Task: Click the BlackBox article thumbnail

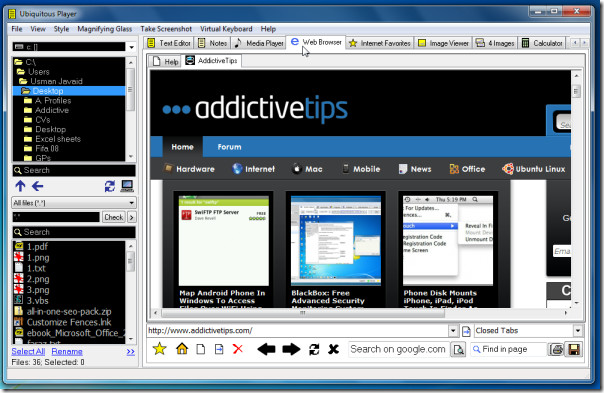Action: point(336,240)
